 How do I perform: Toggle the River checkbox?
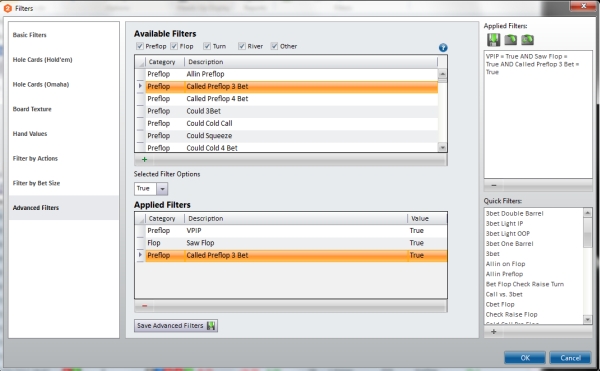pyautogui.click(x=241, y=46)
